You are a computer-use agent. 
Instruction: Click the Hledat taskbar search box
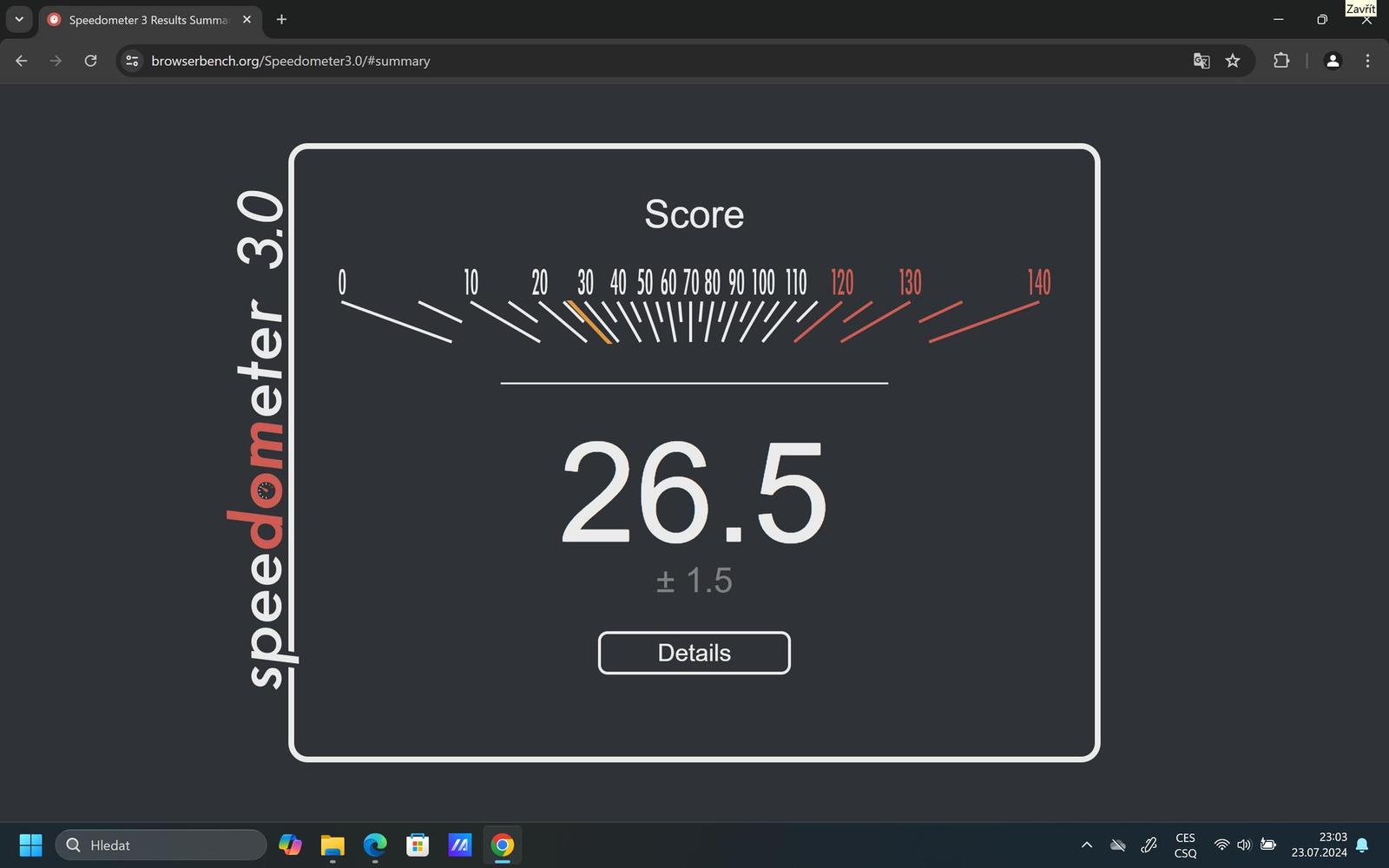161,845
